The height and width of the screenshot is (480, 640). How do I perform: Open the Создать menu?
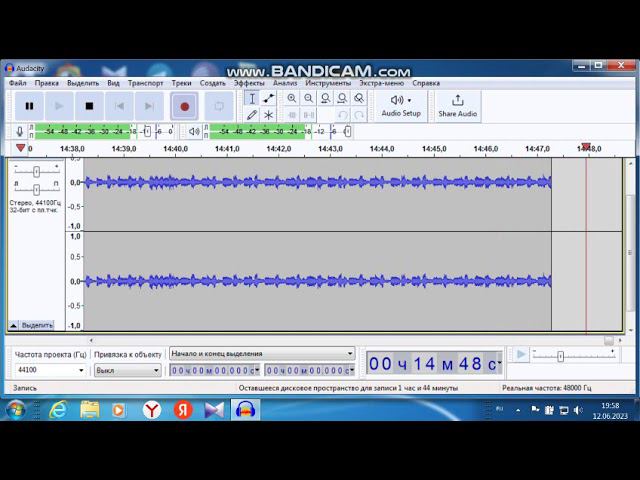212,83
